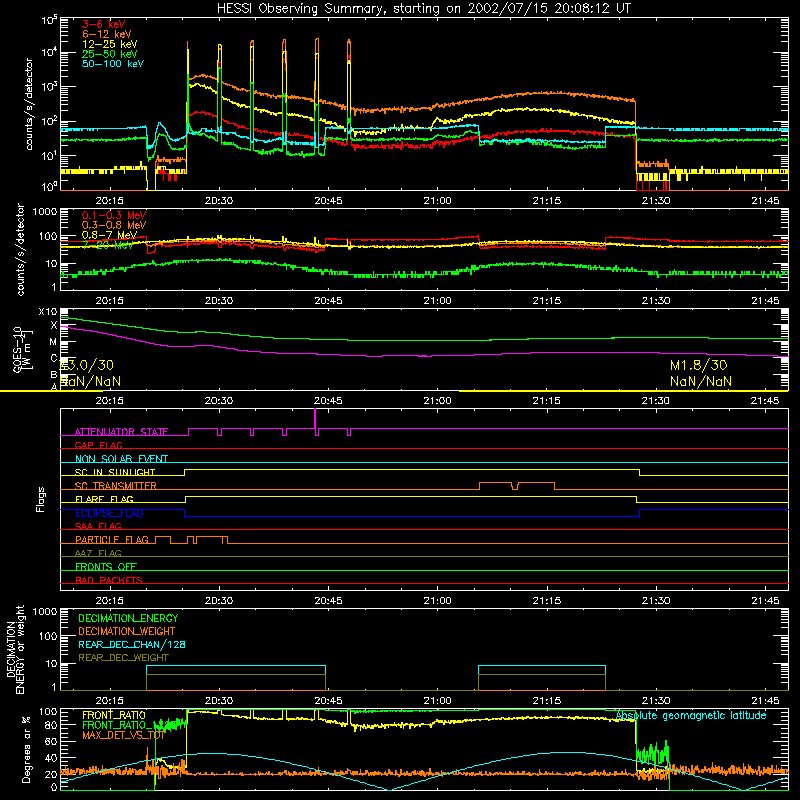
Task: Click the SC_TRANSMITTER flag label
Action: [x=115, y=486]
